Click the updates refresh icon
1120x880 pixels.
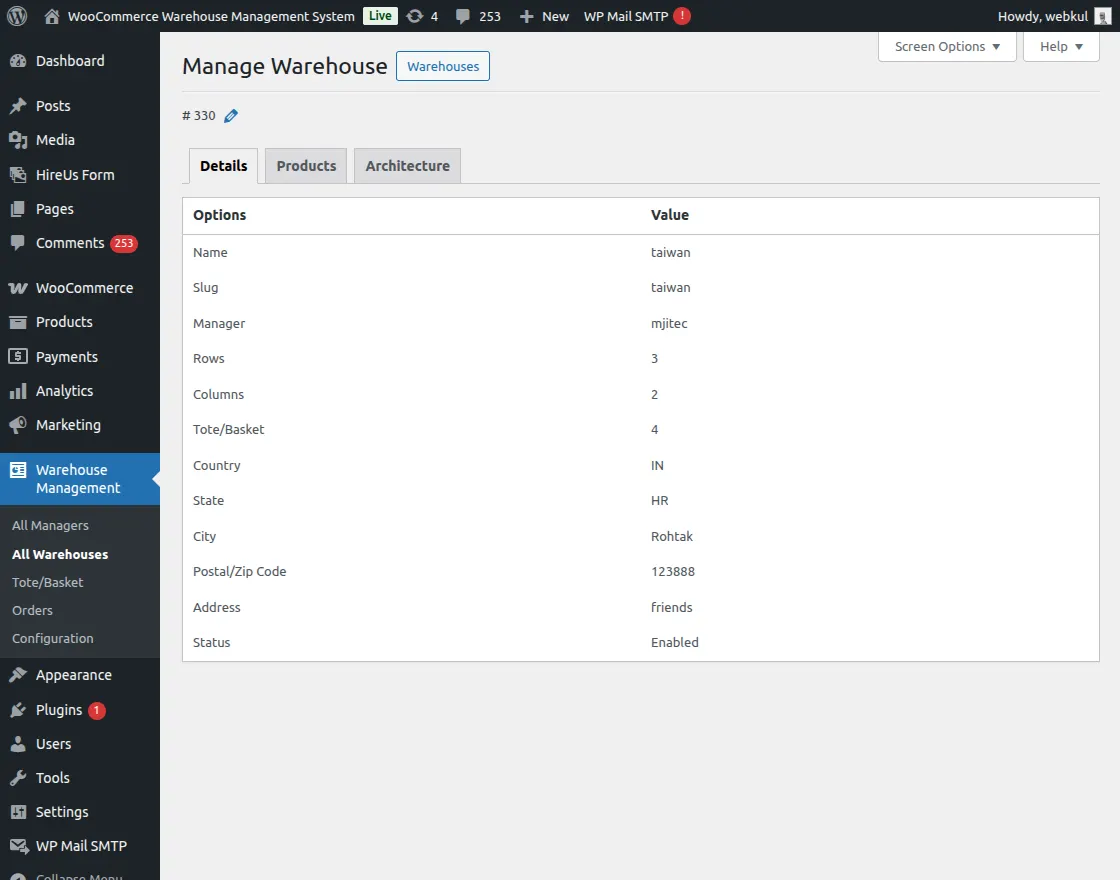click(x=414, y=16)
